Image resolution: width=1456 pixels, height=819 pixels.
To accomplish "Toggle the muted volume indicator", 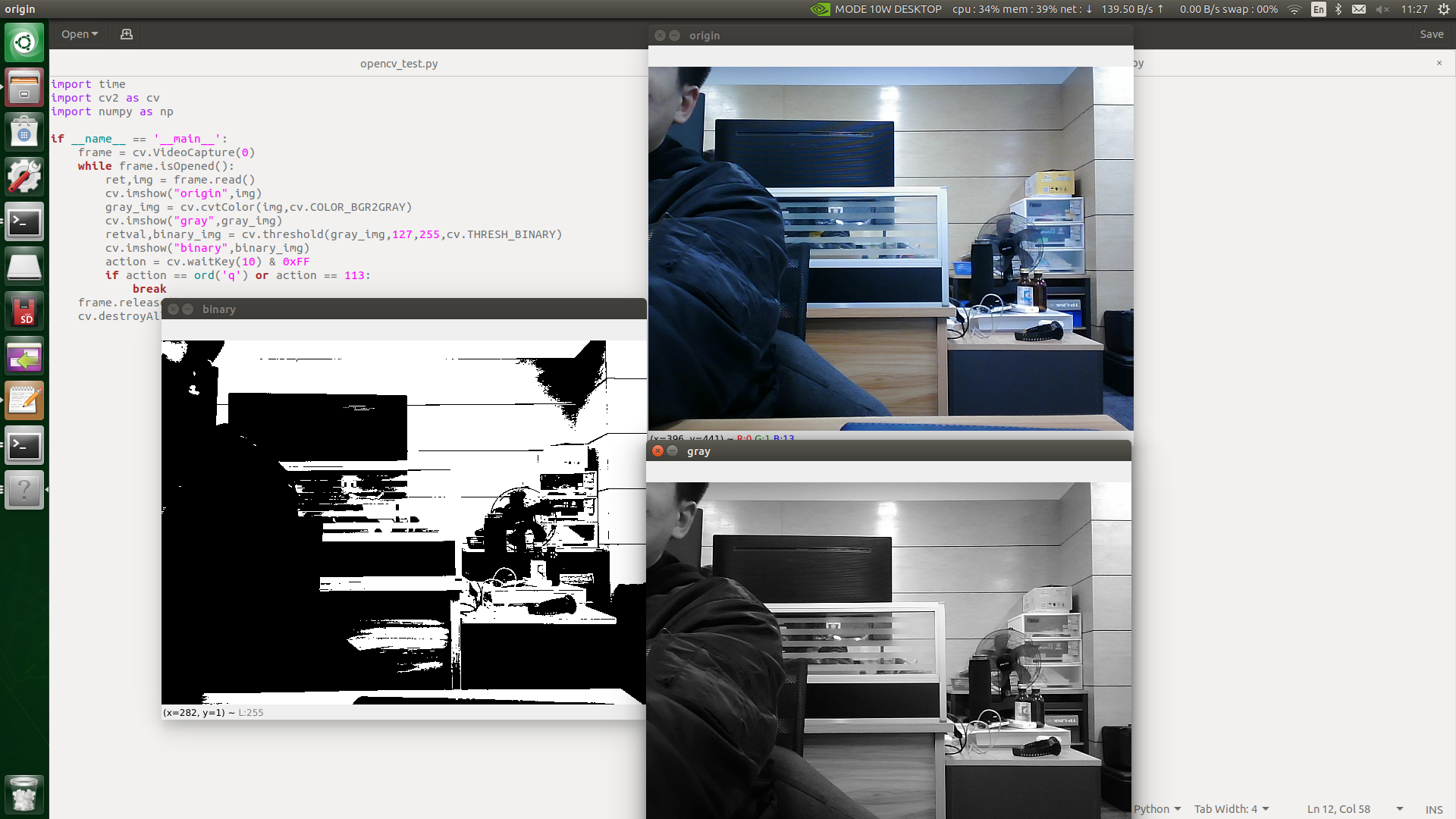I will pos(1382,9).
